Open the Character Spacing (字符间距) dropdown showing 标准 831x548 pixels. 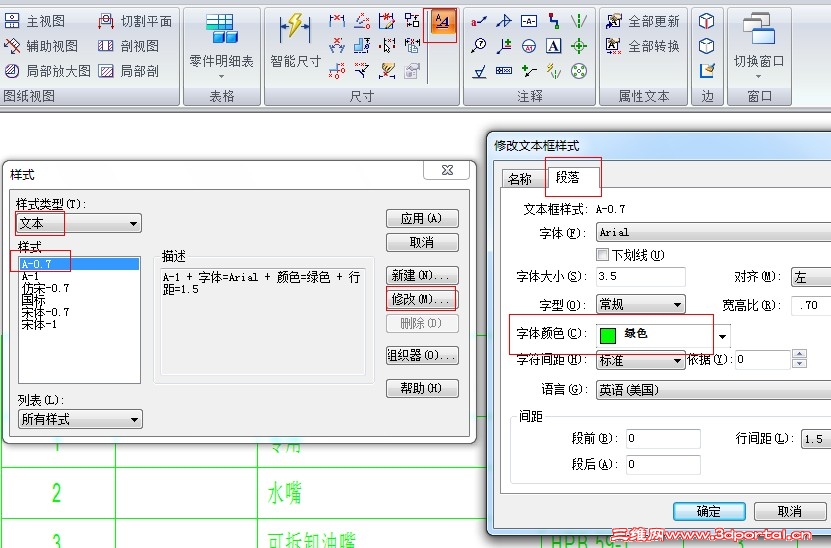(640, 360)
